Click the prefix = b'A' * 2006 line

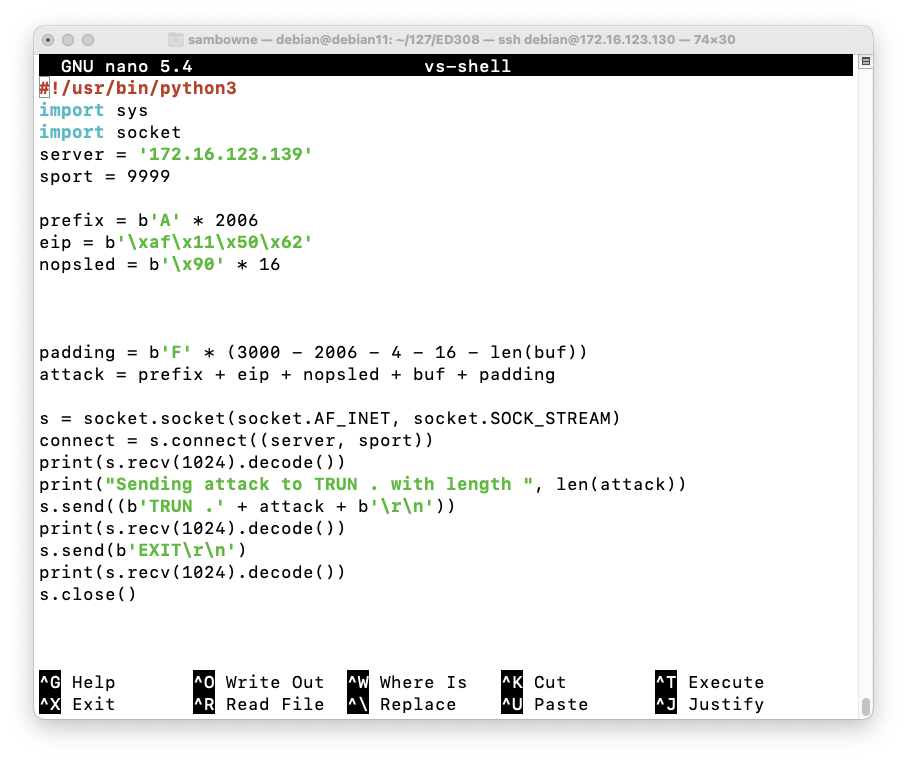[x=149, y=220]
